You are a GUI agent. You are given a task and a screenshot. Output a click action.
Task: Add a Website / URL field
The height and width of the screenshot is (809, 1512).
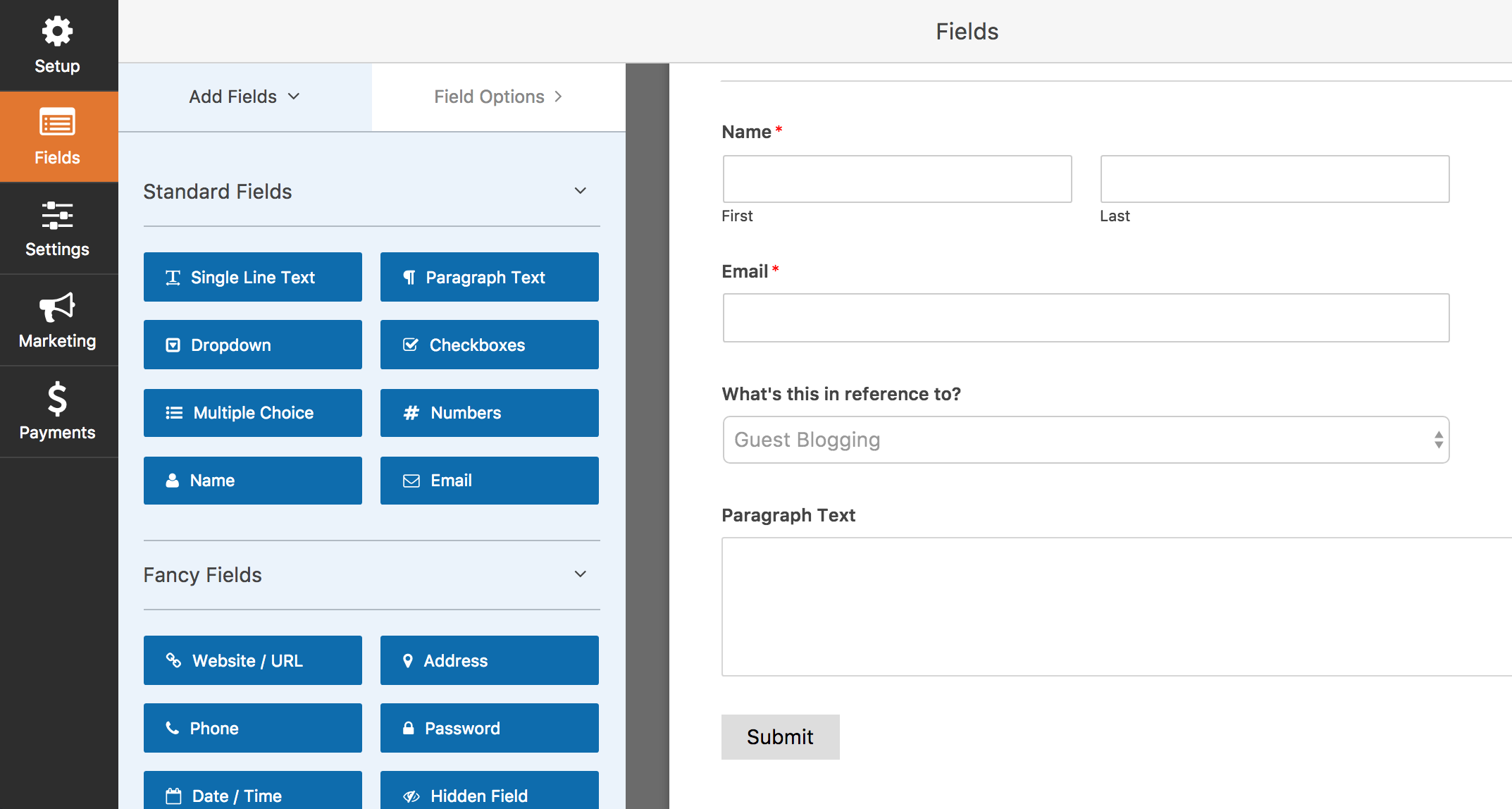point(252,660)
